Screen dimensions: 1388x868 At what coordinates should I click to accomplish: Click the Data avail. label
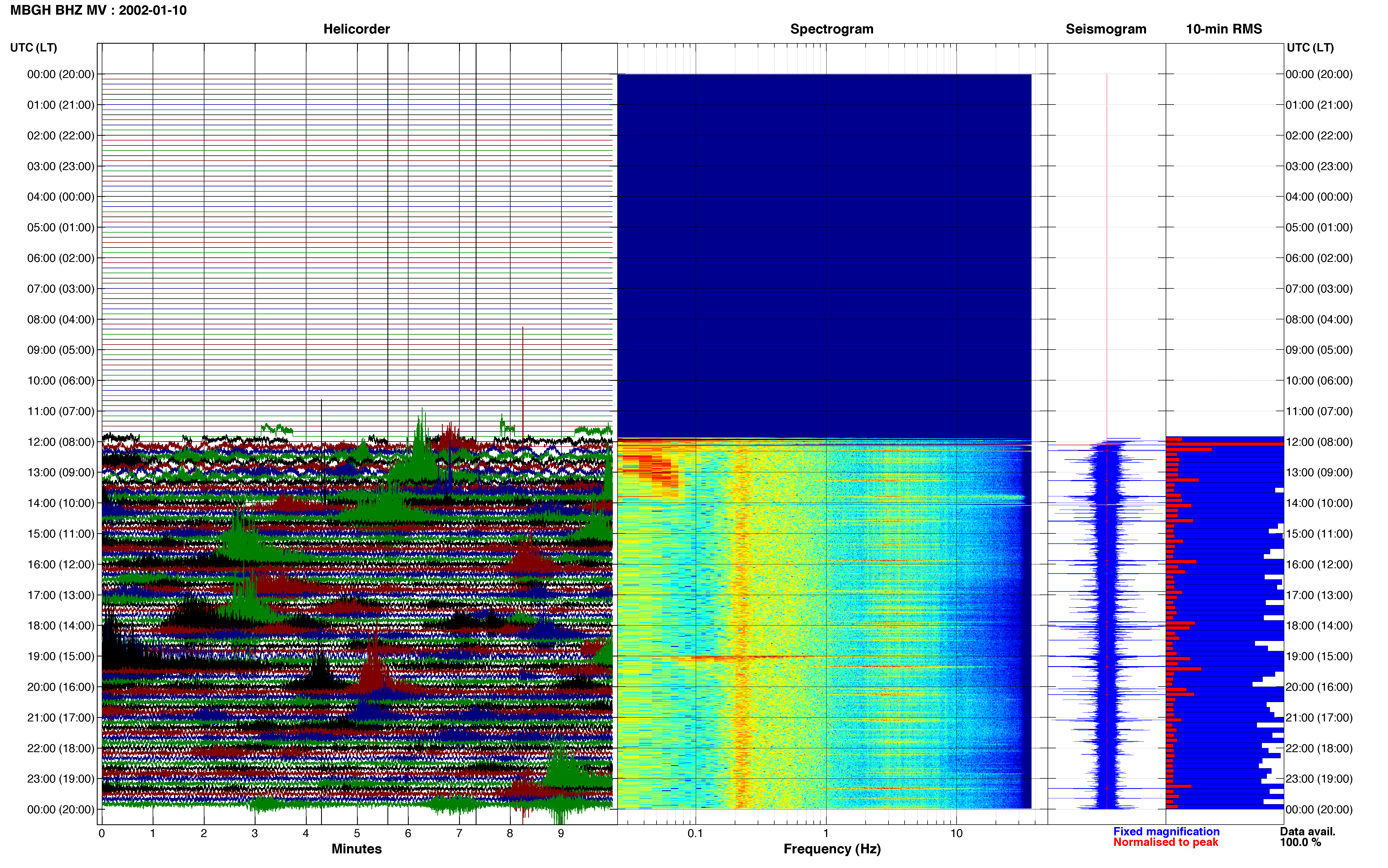(x=1307, y=831)
